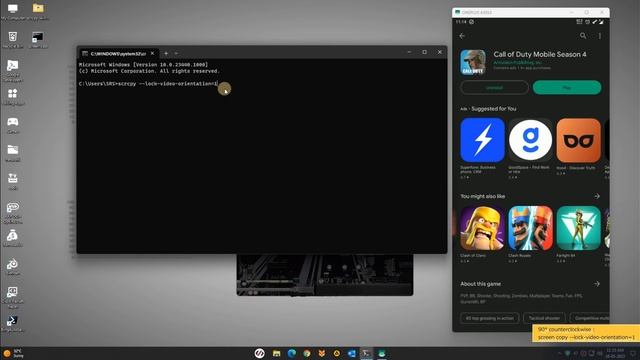Open the money bag desktop shortcut

point(13,238)
